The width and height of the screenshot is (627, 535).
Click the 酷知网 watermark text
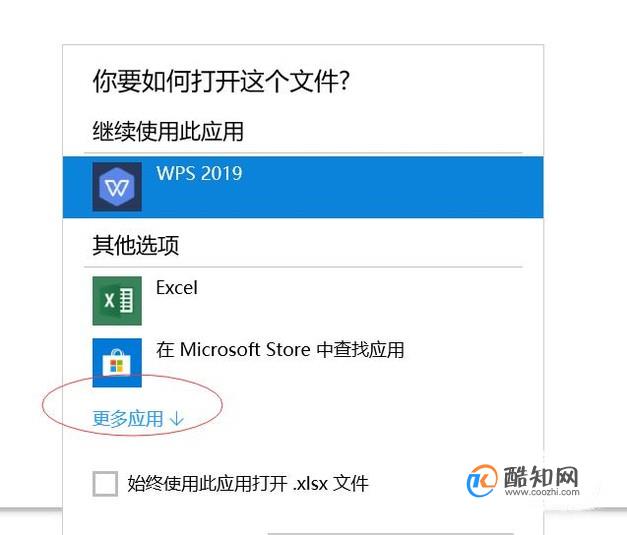point(541,476)
